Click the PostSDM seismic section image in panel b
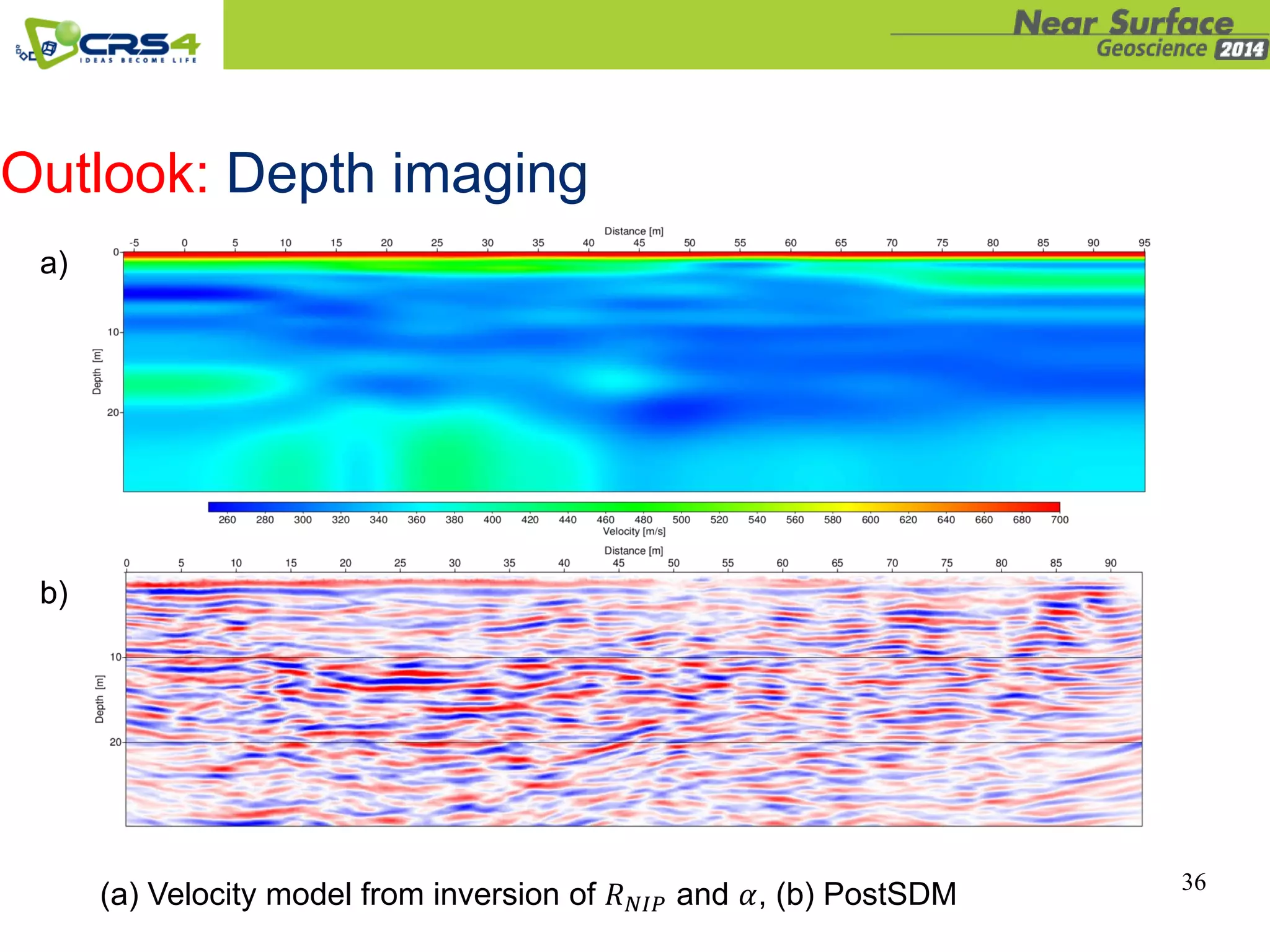The width and height of the screenshot is (1270, 952). pyautogui.click(x=634, y=699)
